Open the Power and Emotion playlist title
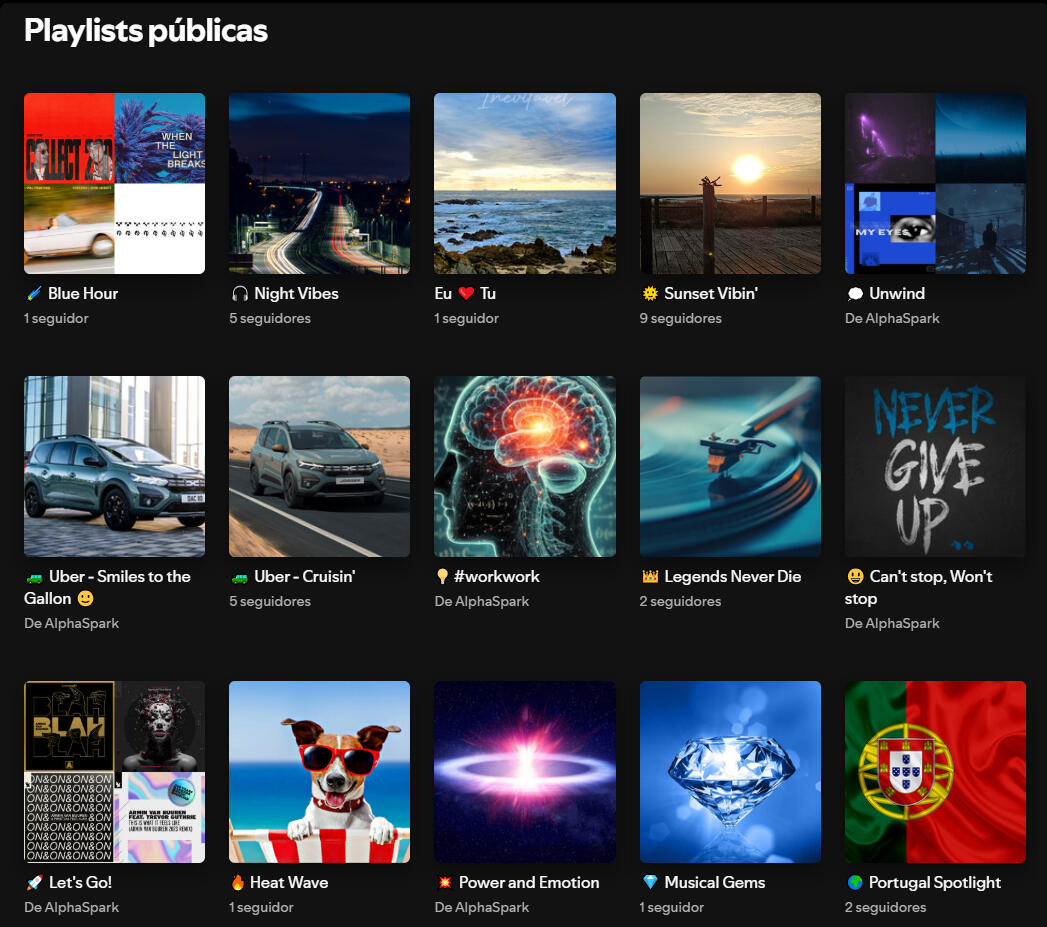Viewport: 1047px width, 927px height. (528, 883)
